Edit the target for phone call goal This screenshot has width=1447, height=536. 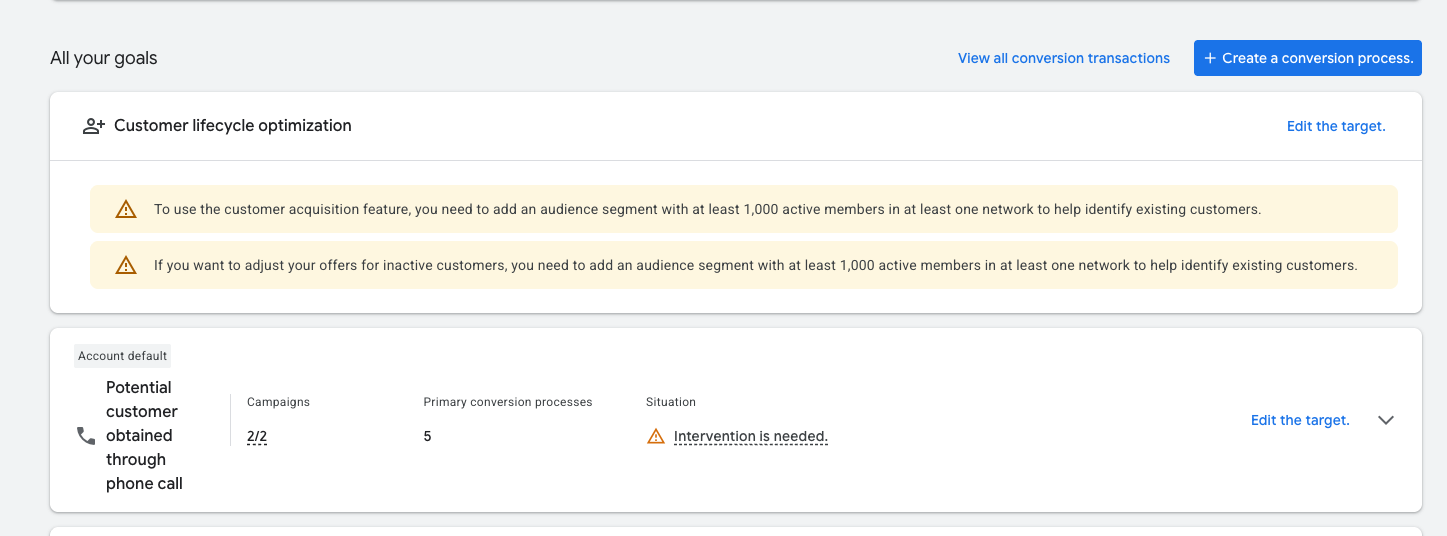coord(1300,420)
